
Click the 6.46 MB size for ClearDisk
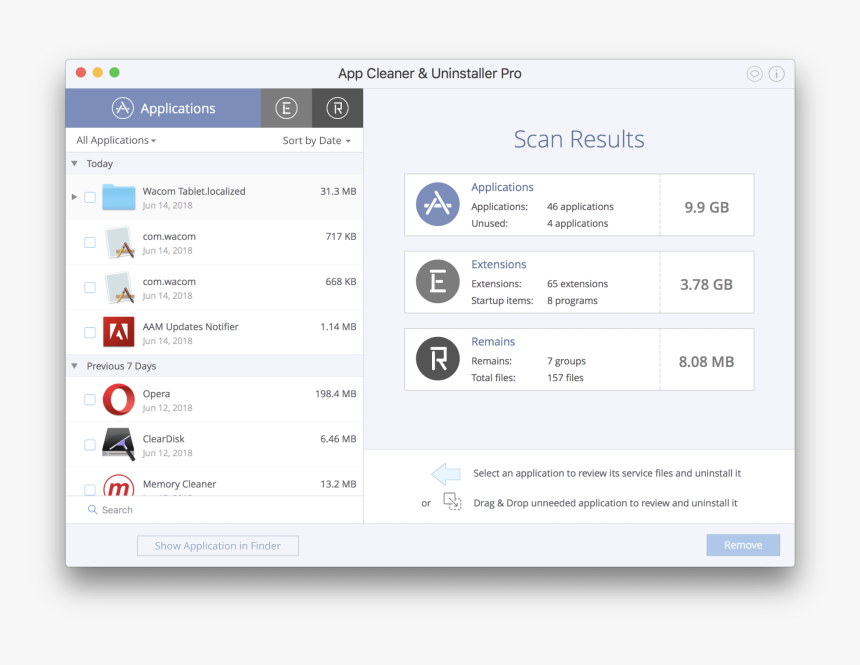point(338,439)
